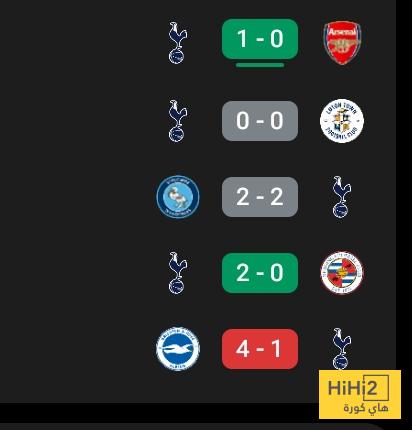Viewport: 412px width, 430px height.
Task: Click the Arabic text under HiHi2
Action: pos(366,408)
